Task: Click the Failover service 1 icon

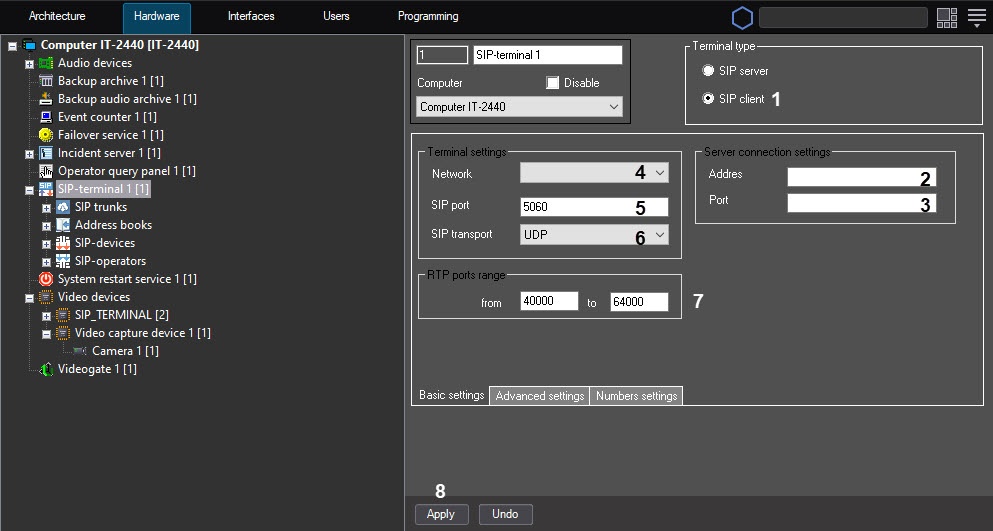Action: point(46,135)
